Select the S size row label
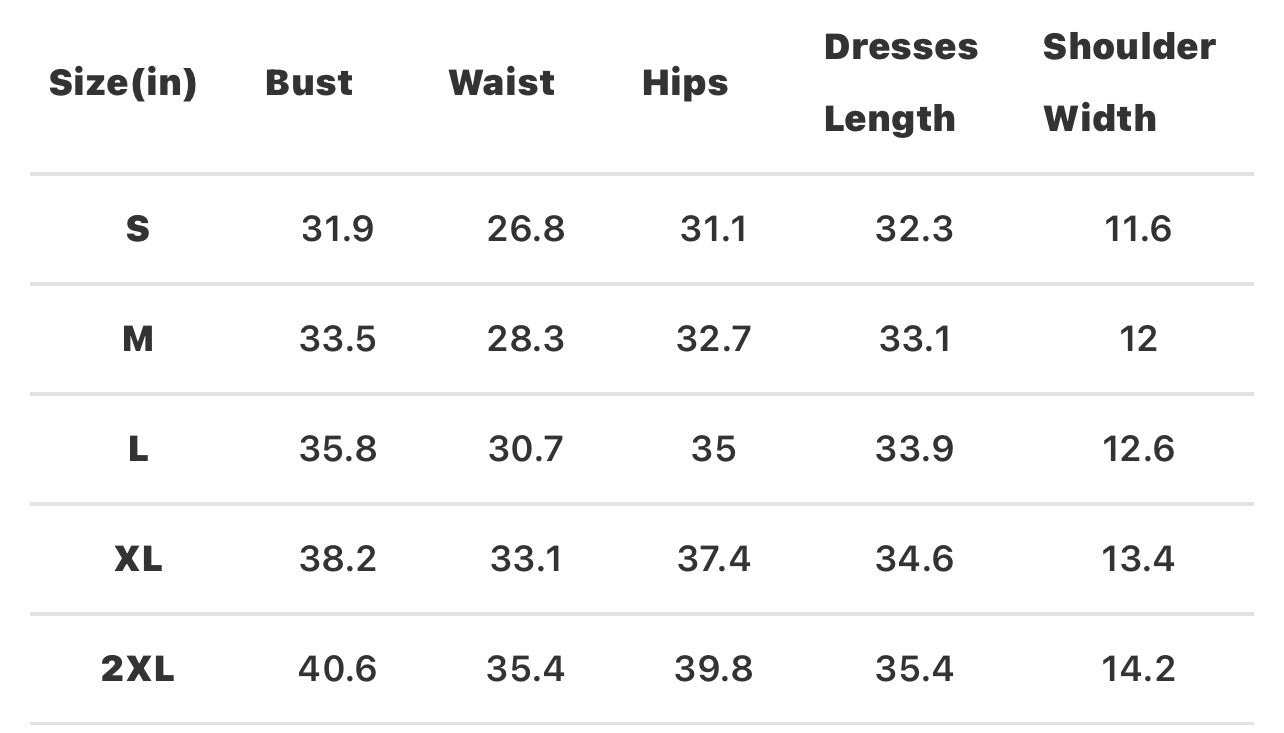 (x=138, y=229)
